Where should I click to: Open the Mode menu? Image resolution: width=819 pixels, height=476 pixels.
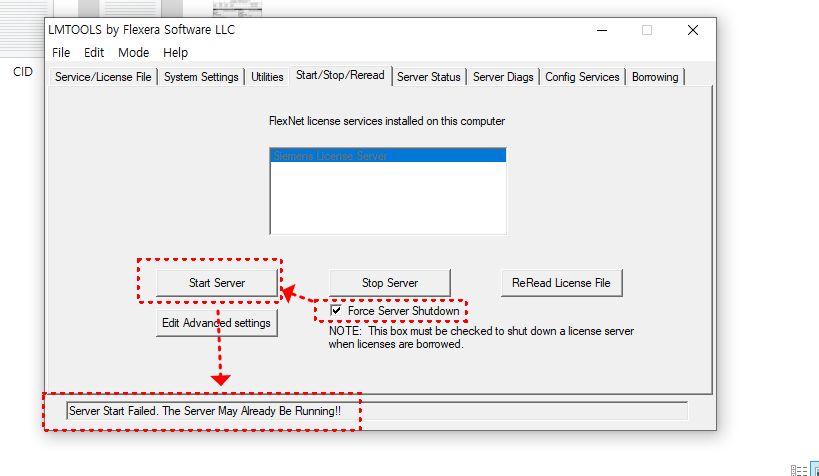pyautogui.click(x=134, y=53)
